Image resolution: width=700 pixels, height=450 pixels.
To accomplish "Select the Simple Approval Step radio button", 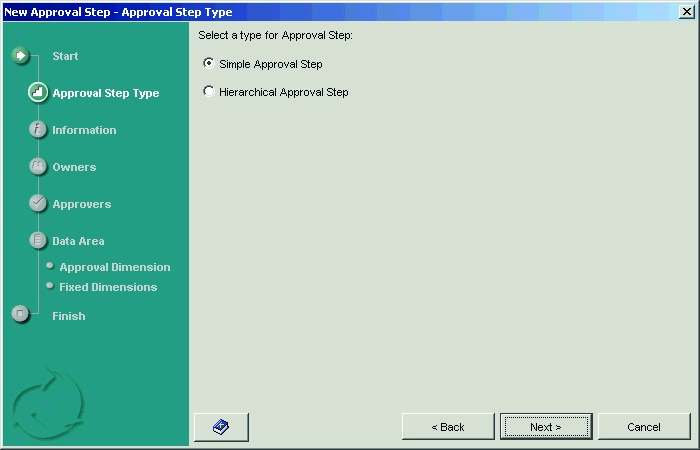I will [x=208, y=63].
